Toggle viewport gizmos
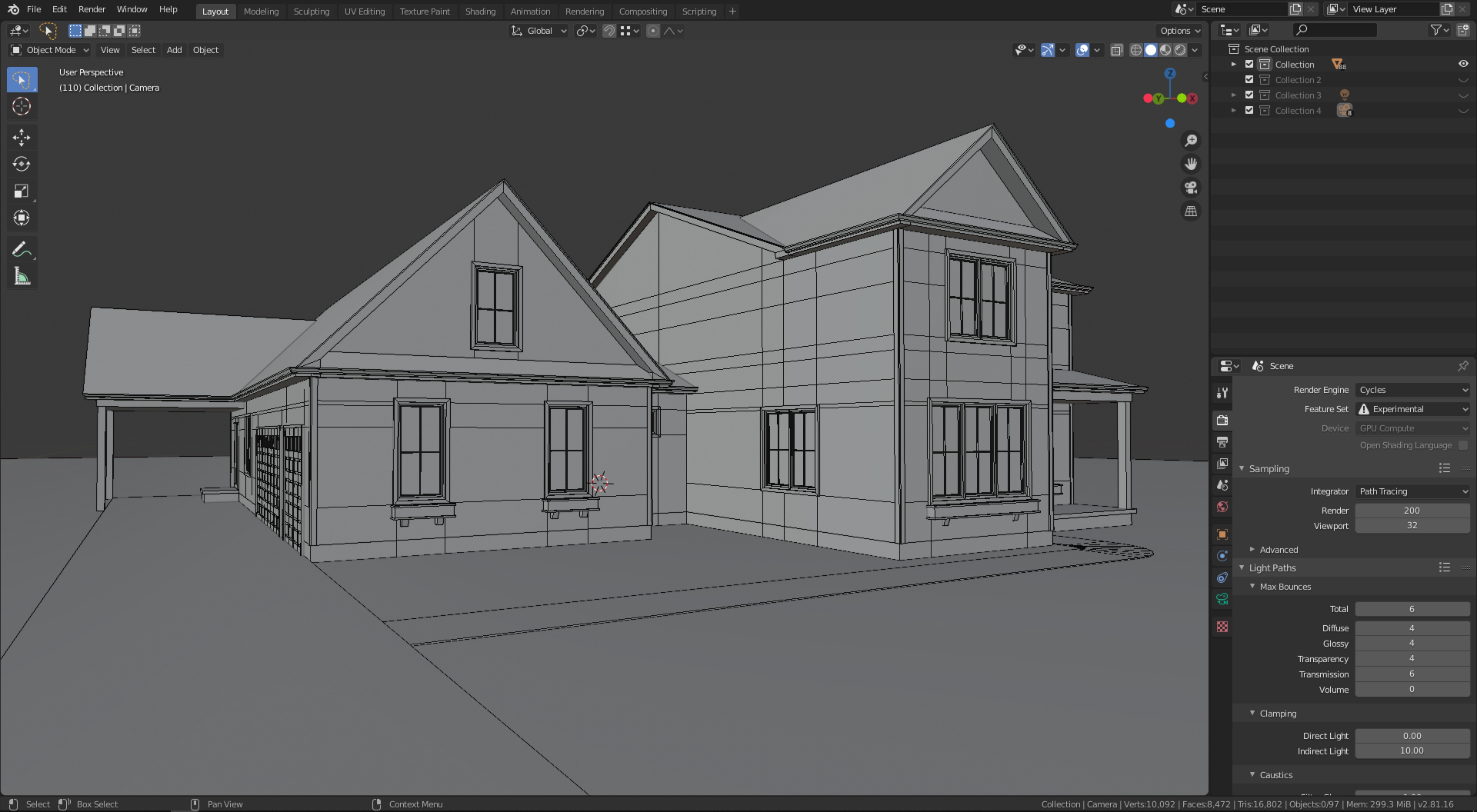The image size is (1477, 812). point(1048,50)
